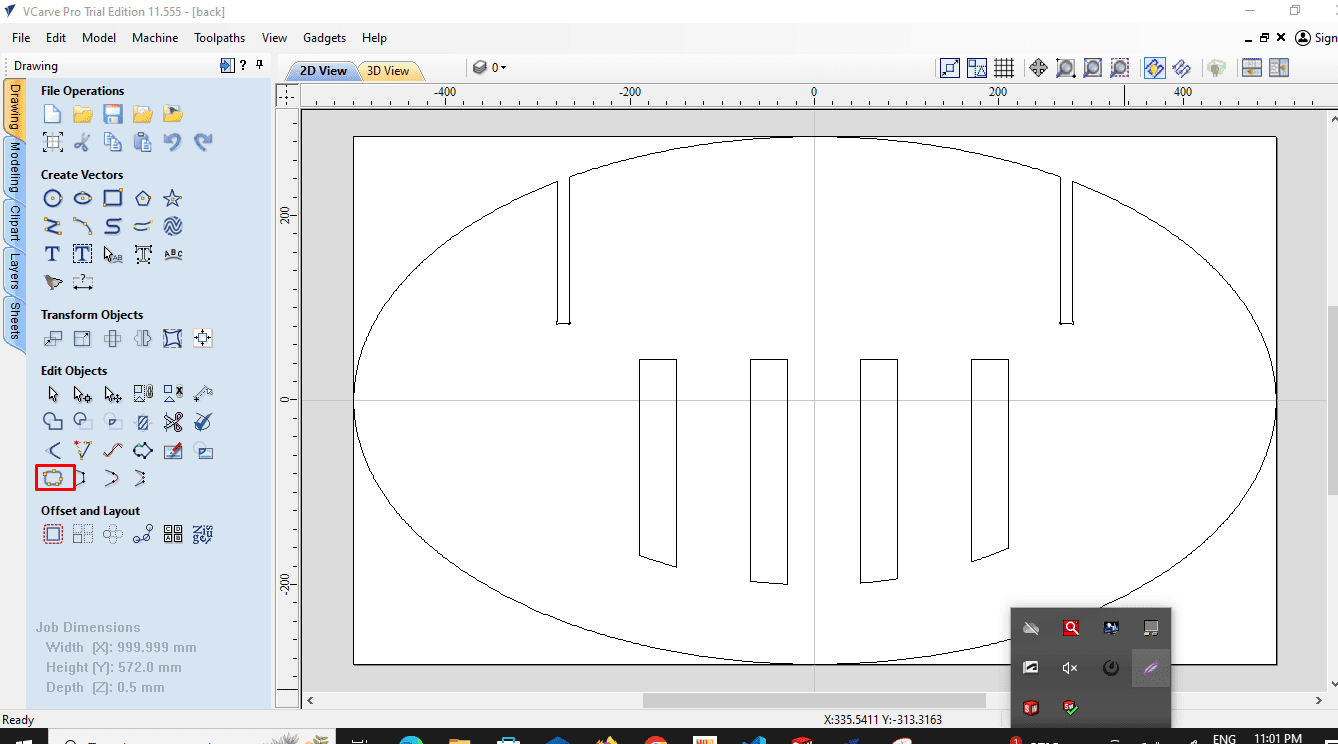
Task: Open the Sheets side tab
Action: (x=14, y=321)
